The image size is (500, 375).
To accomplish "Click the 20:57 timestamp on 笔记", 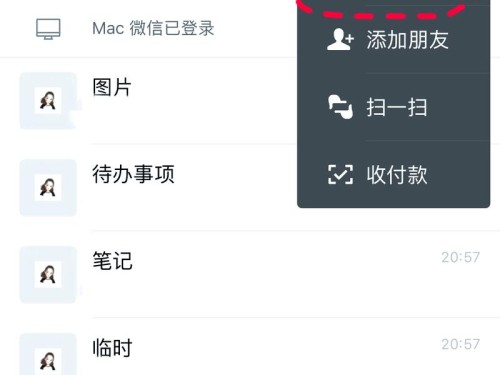I will click(461, 257).
